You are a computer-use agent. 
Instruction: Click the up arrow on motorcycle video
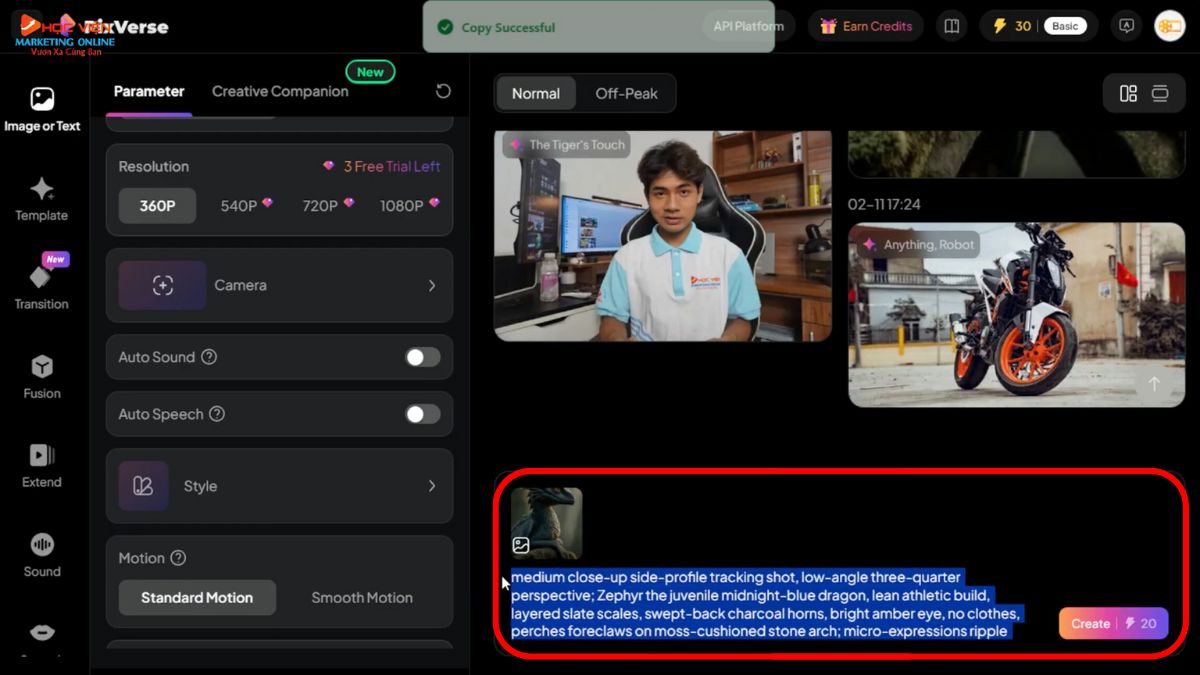pos(1154,384)
